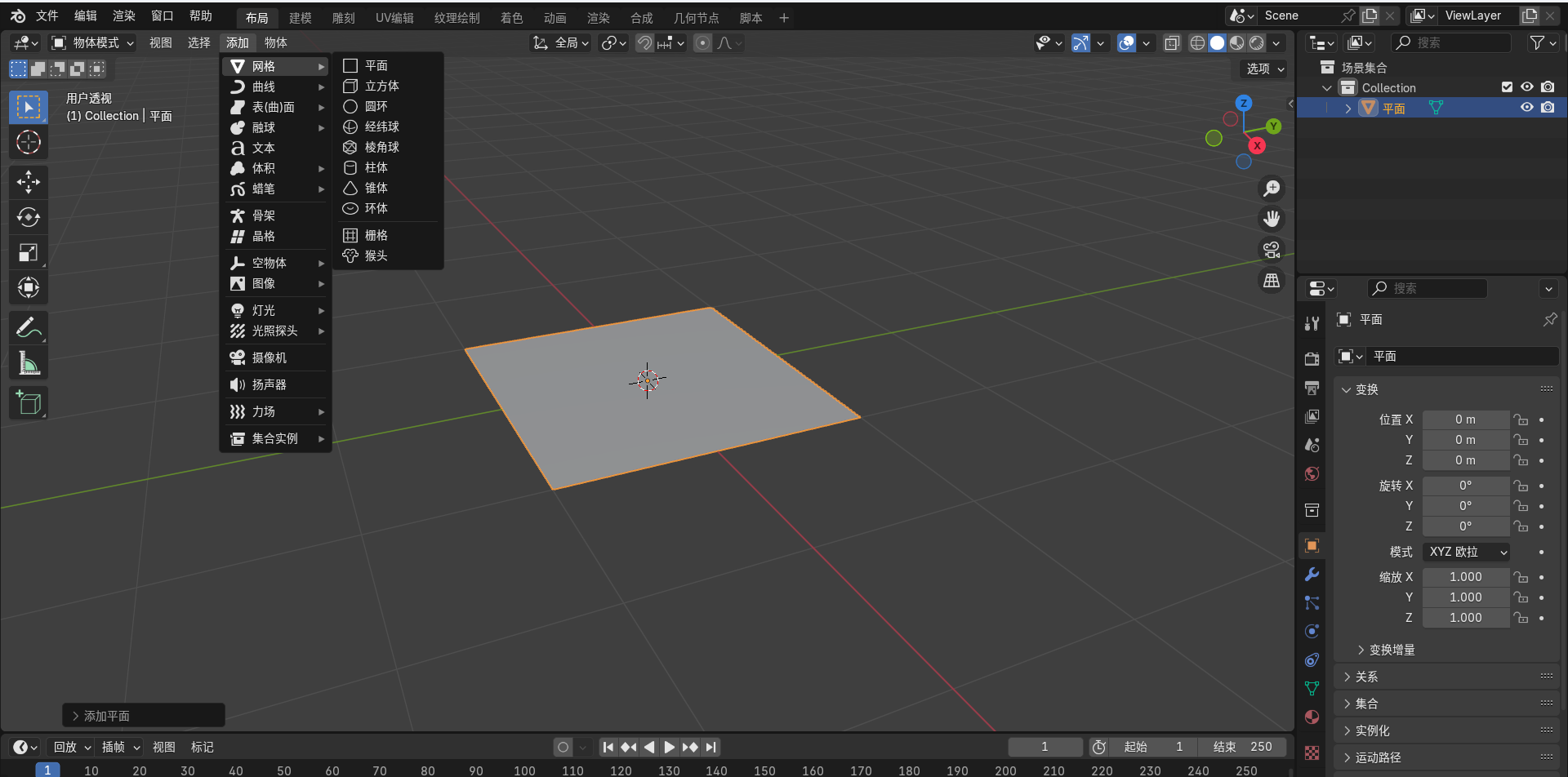Viewport: 1568px width, 777px height.
Task: Toggle X-ray mode in viewport header
Action: pyautogui.click(x=1172, y=42)
